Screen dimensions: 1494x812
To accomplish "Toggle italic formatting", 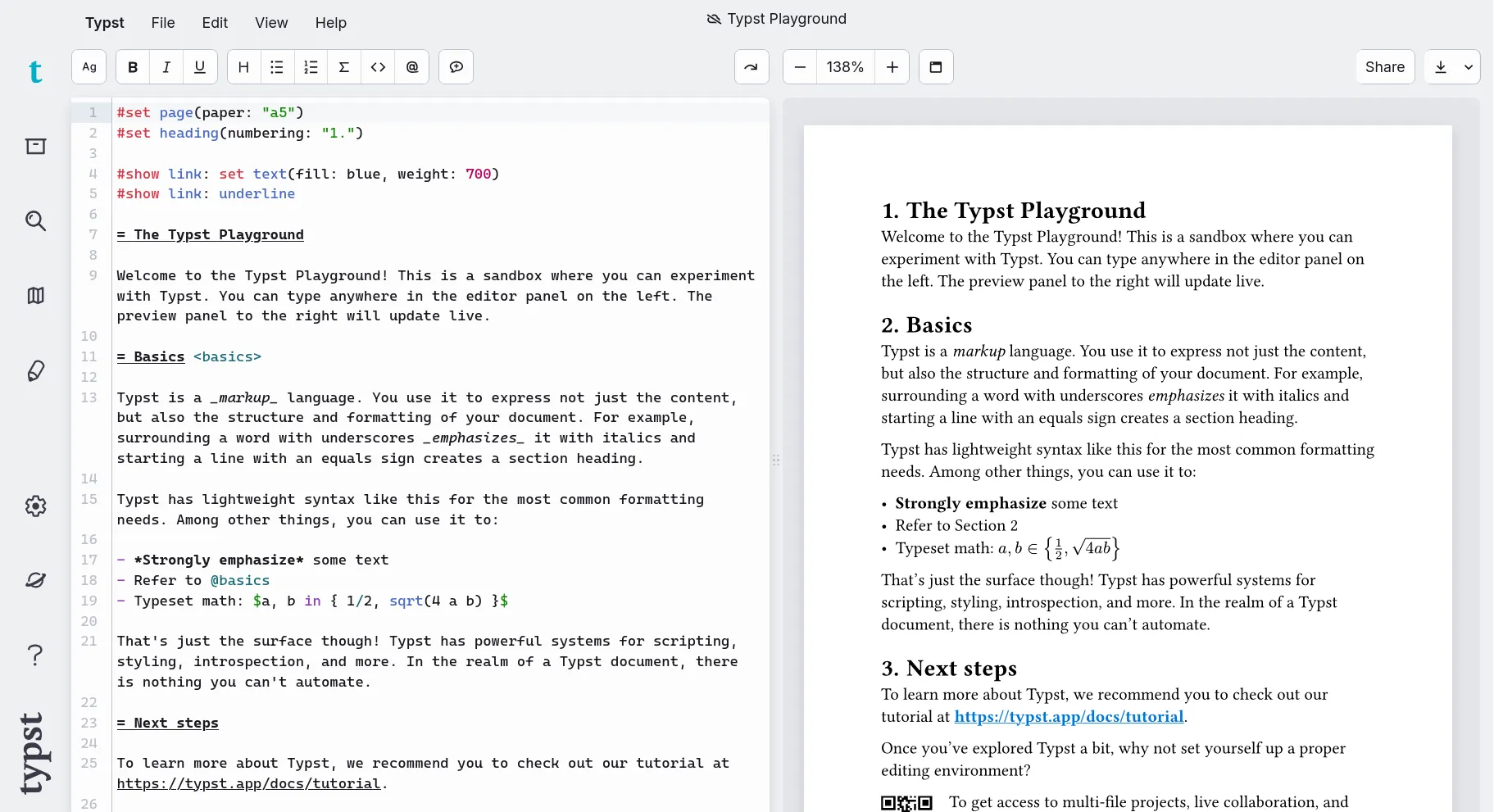I will coord(166,67).
